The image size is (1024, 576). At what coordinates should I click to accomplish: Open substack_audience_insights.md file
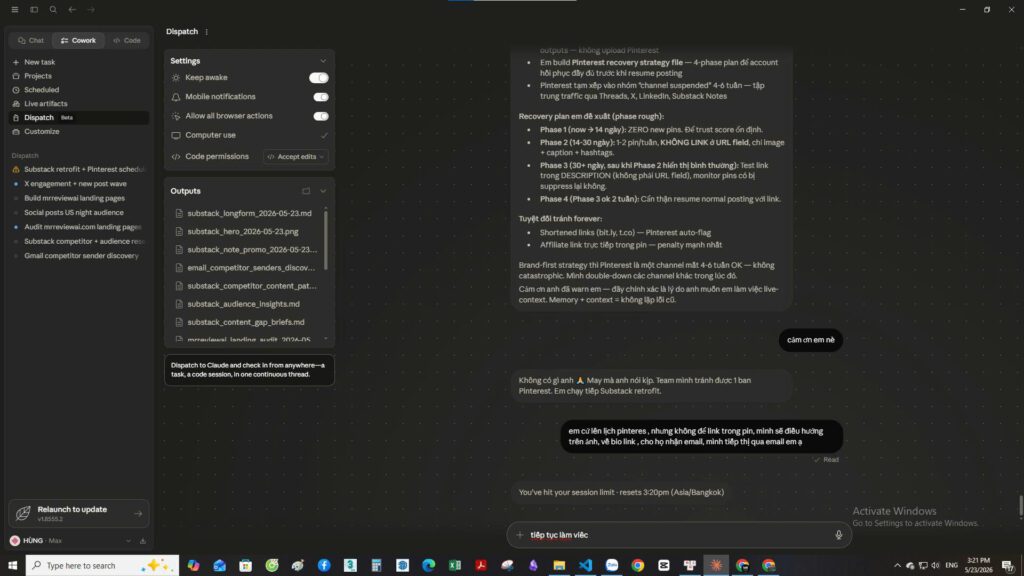point(246,304)
